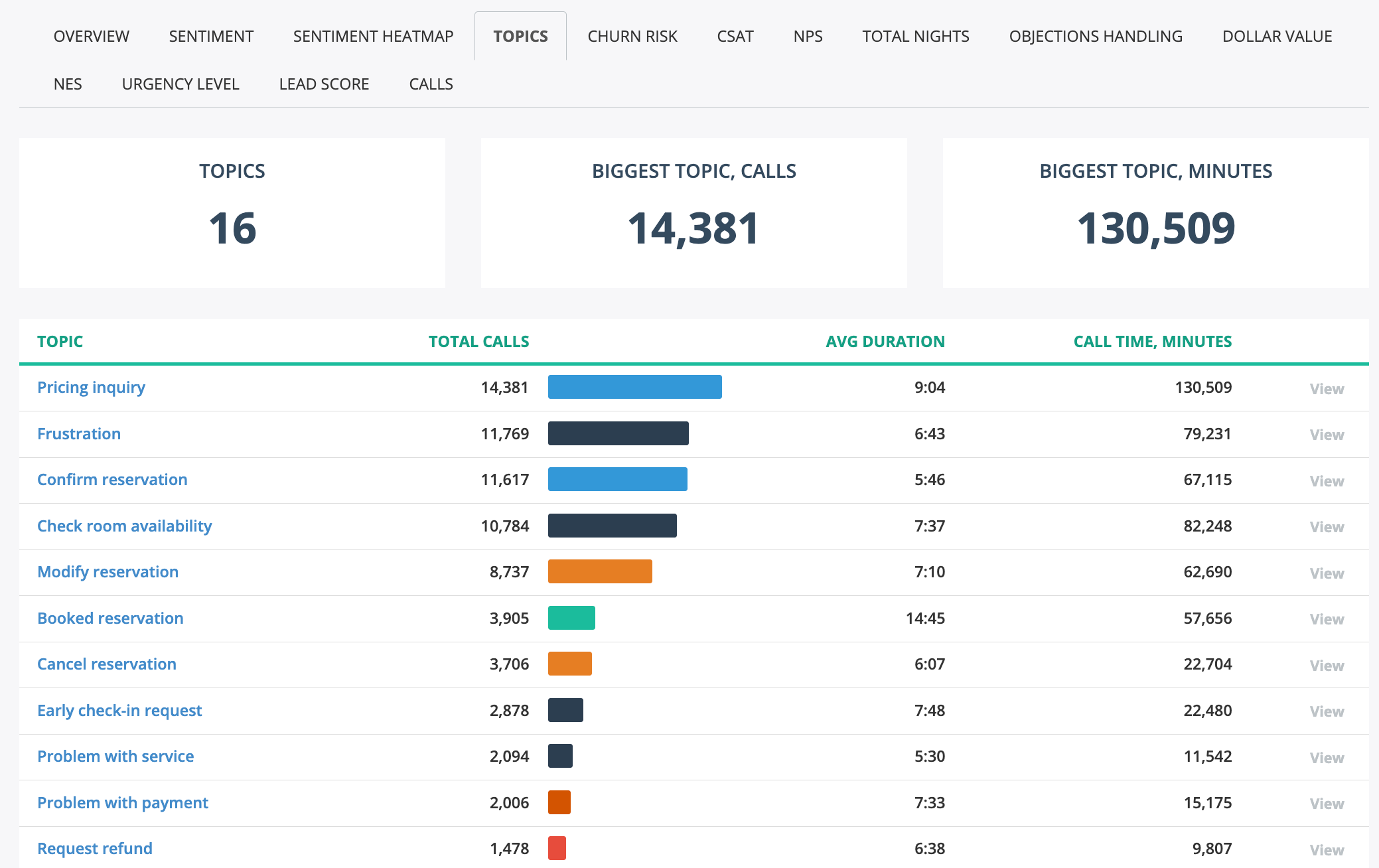
Task: Switch to Urgency Level tab
Action: [180, 84]
